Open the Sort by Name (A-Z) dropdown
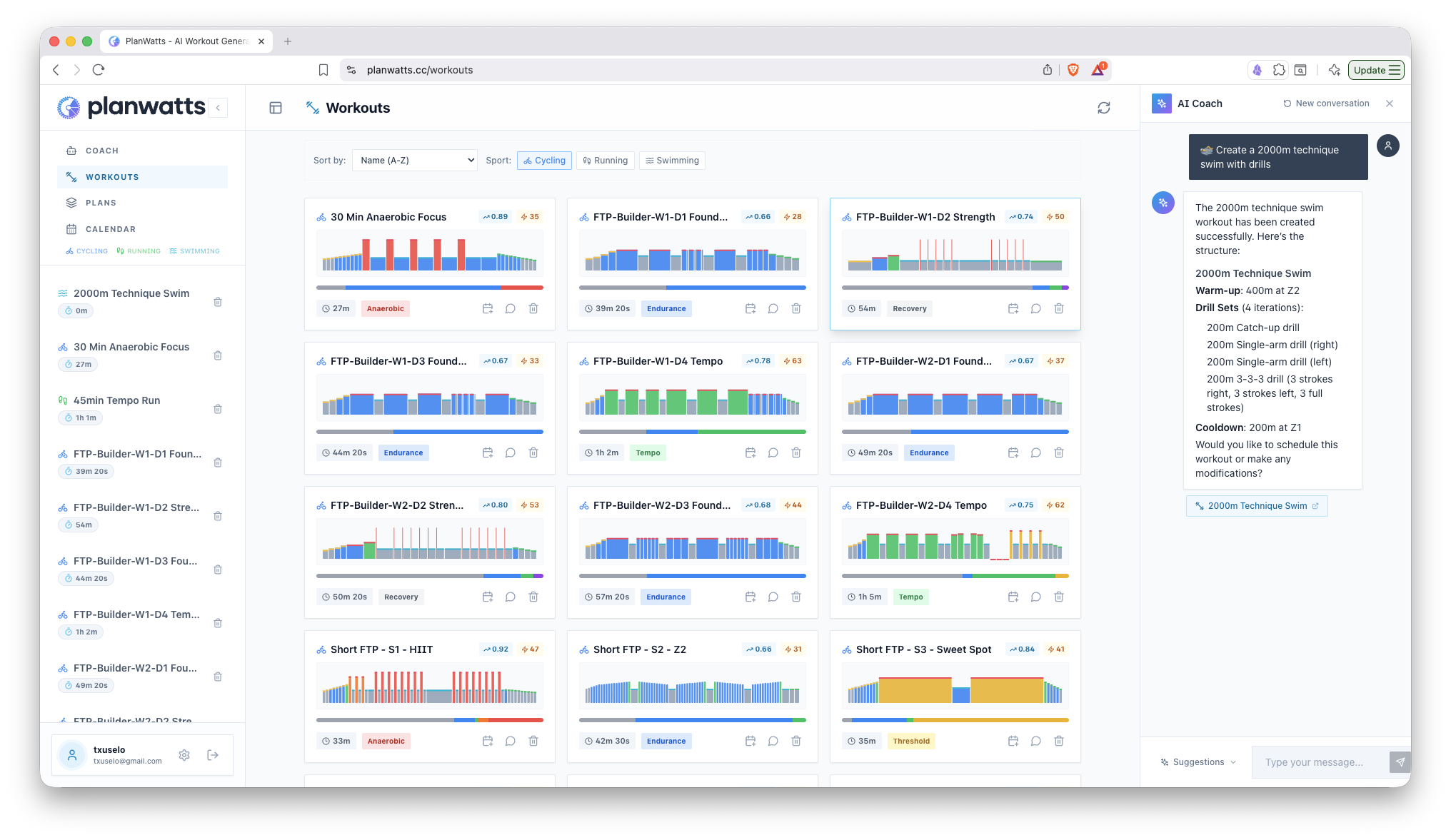 [x=415, y=161]
